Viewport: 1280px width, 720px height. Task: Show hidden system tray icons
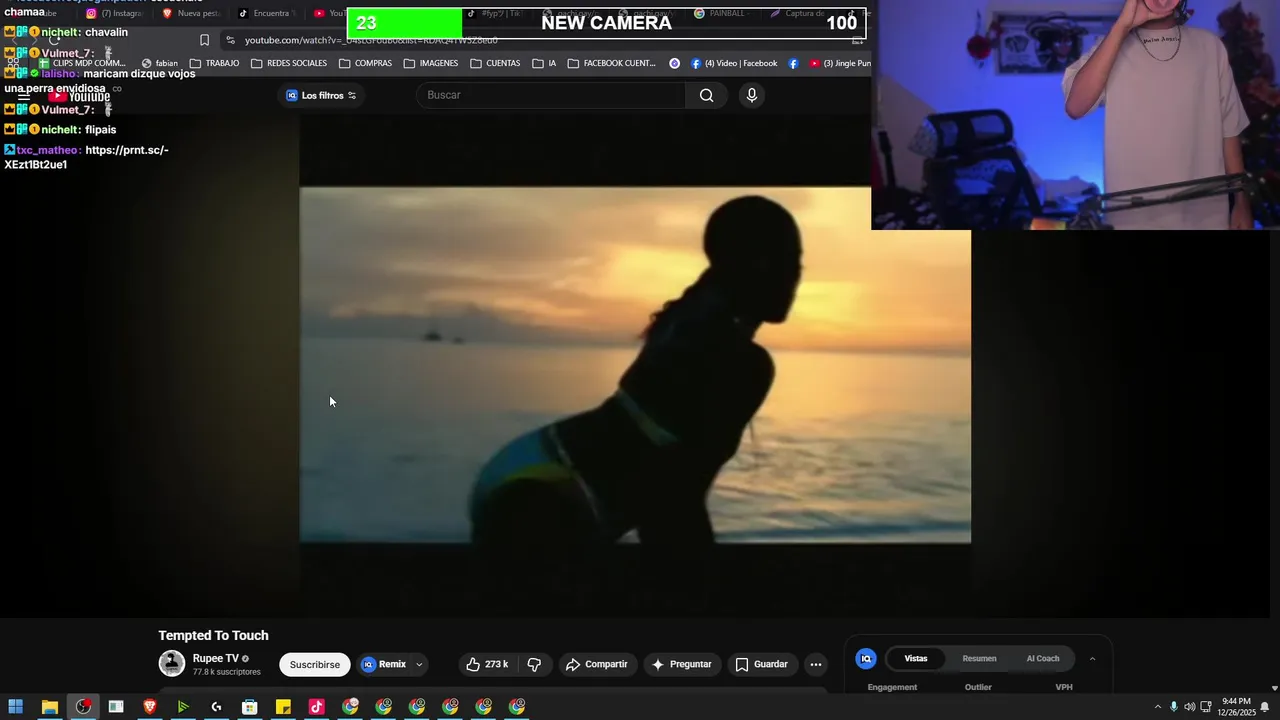tap(1158, 707)
